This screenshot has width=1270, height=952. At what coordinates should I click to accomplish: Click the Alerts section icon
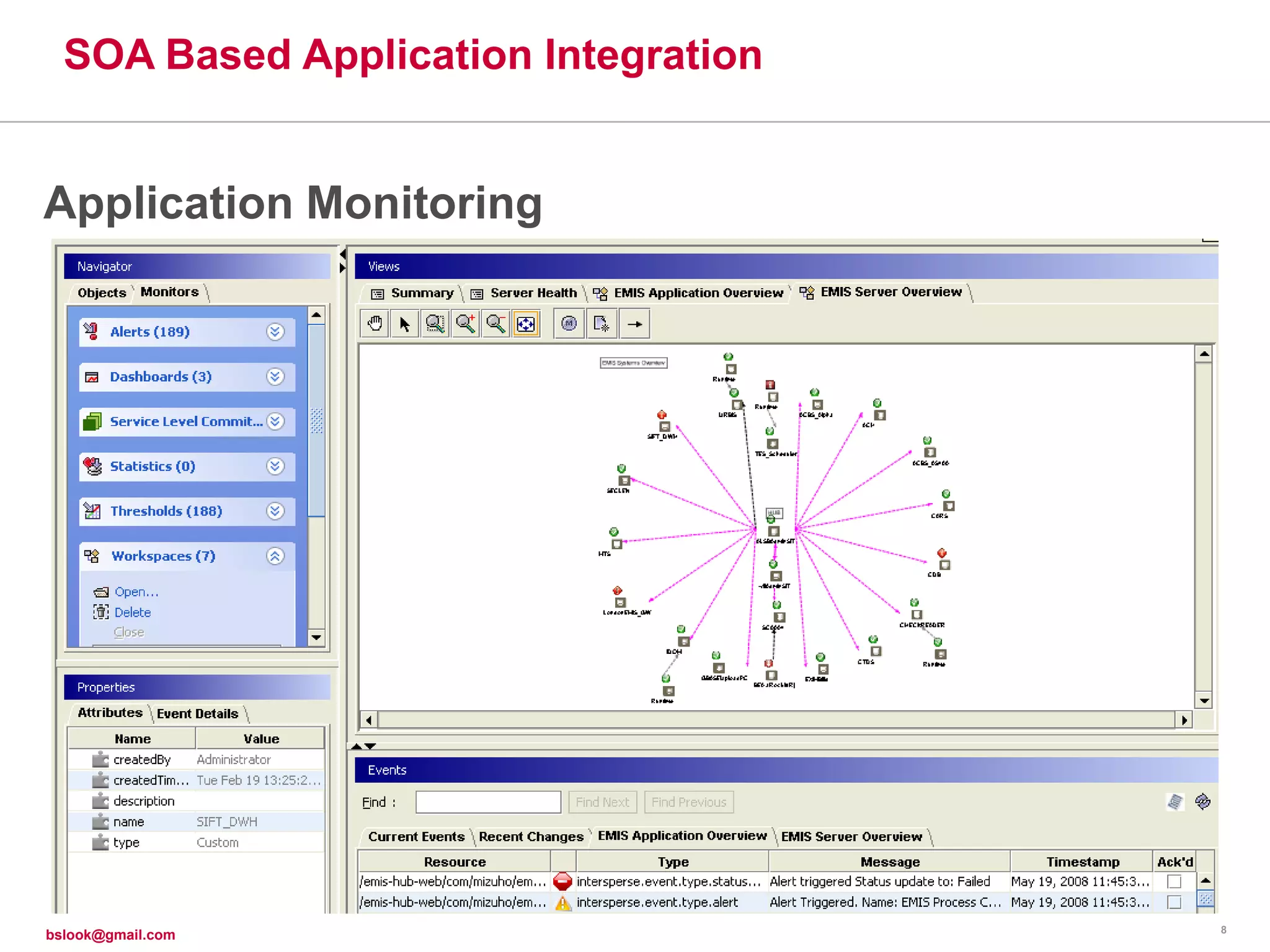click(x=92, y=332)
